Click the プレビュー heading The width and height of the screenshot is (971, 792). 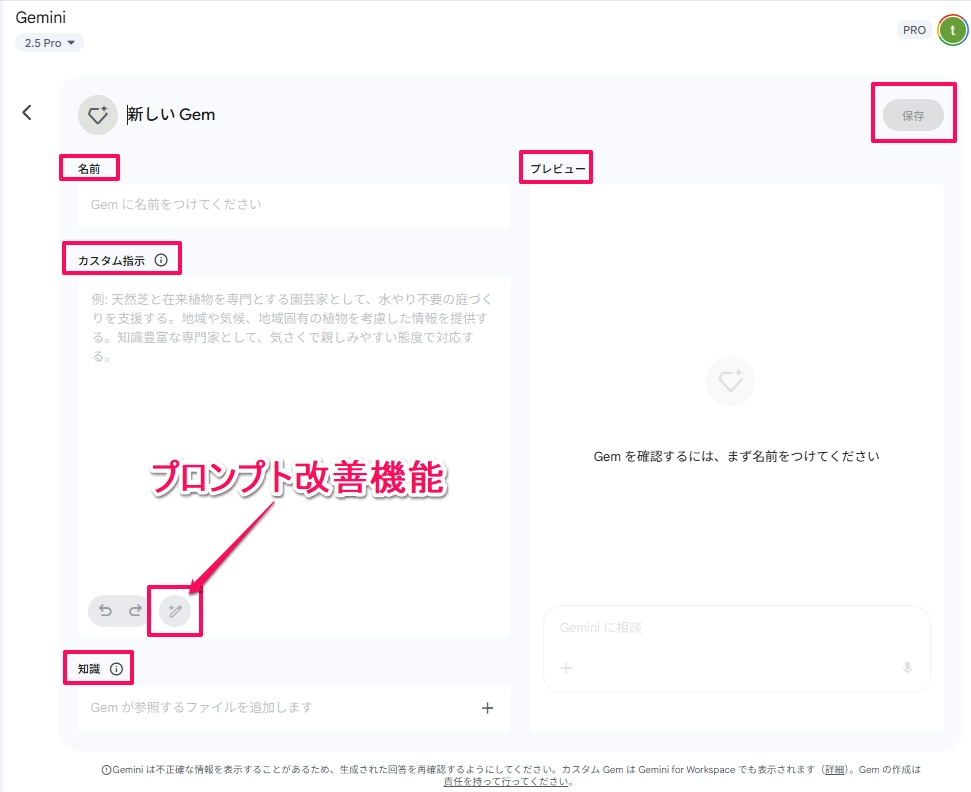[557, 168]
